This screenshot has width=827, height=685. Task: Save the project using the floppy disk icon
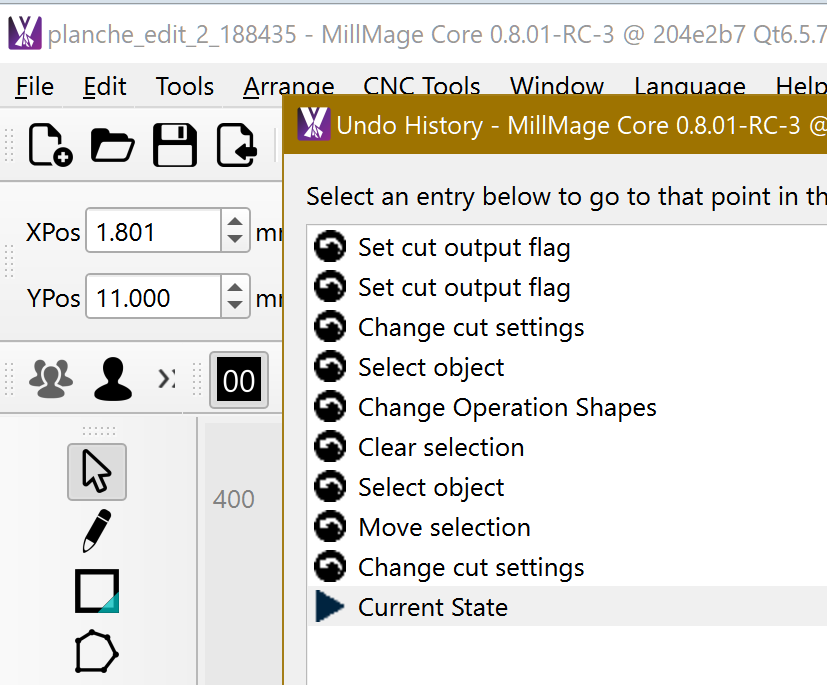(x=175, y=145)
